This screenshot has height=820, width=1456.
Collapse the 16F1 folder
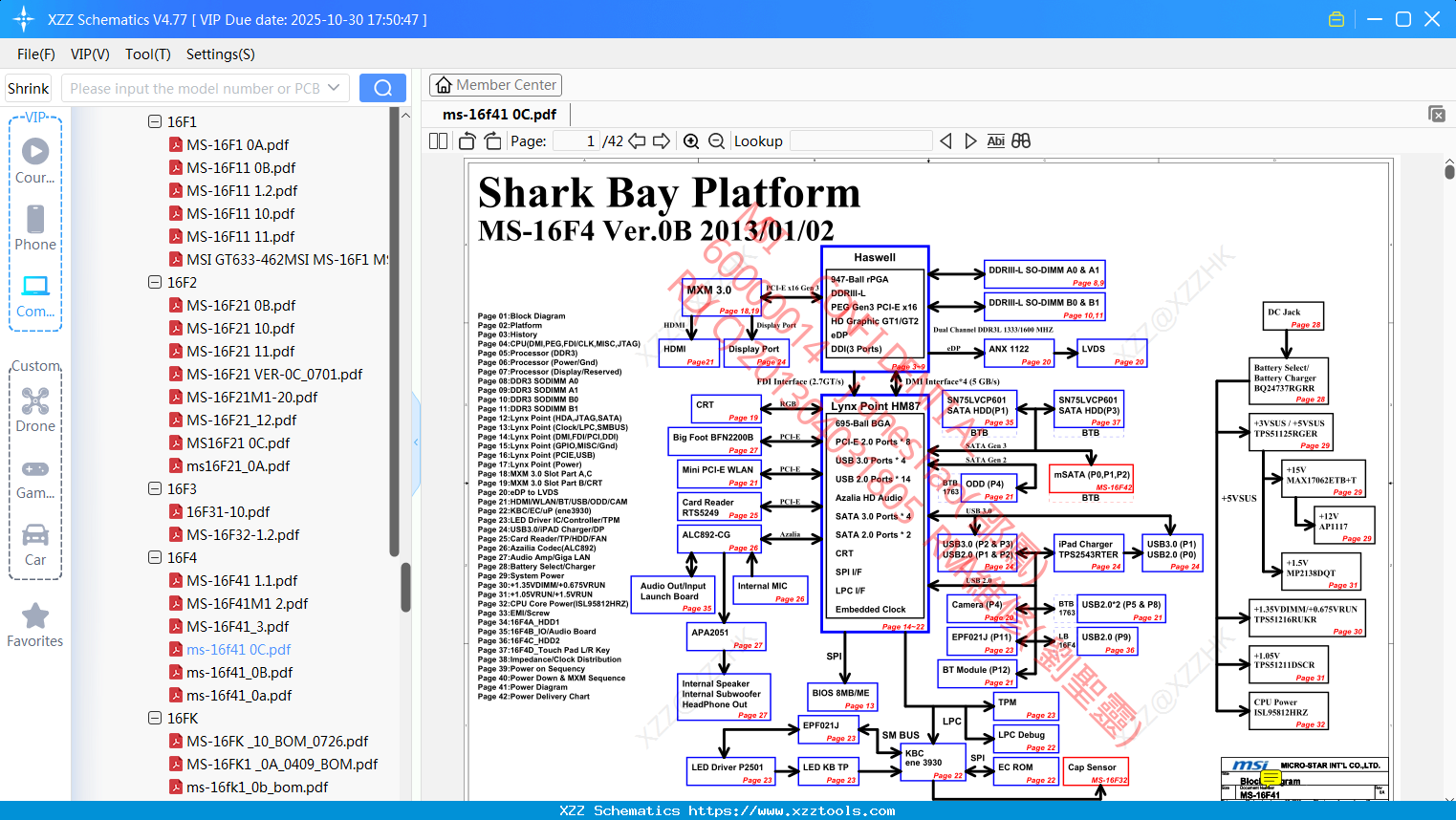pos(155,121)
